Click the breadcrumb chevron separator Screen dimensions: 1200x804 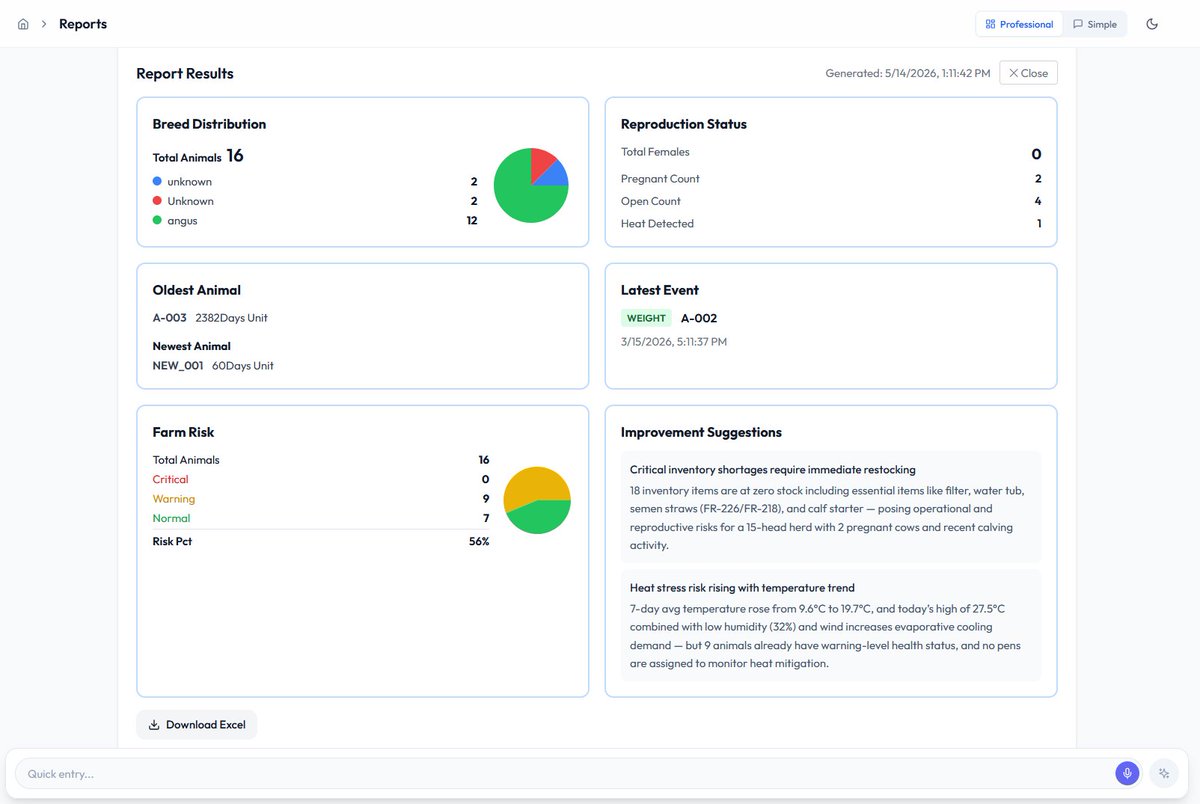click(44, 24)
